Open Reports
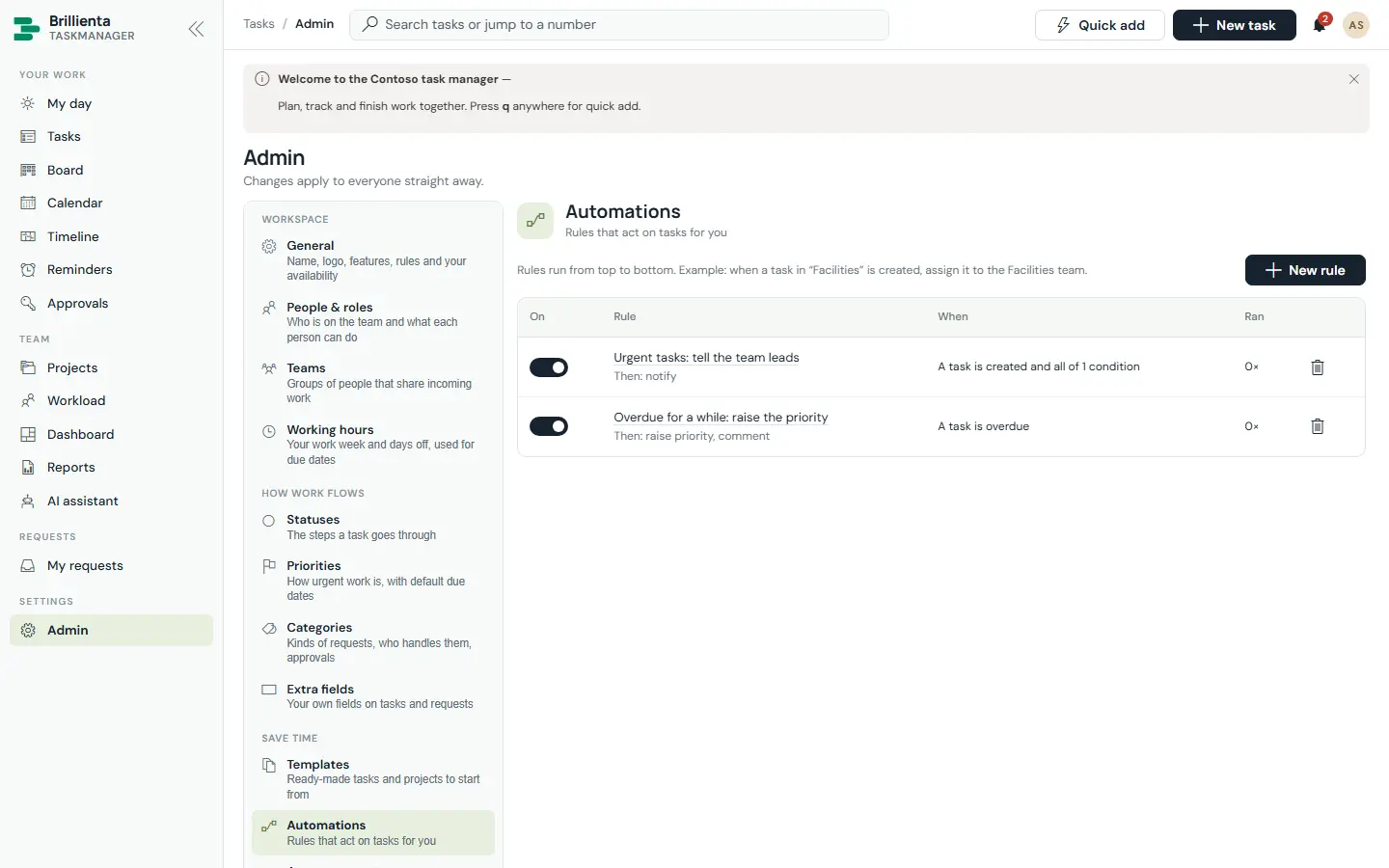1389x868 pixels. tap(111, 468)
